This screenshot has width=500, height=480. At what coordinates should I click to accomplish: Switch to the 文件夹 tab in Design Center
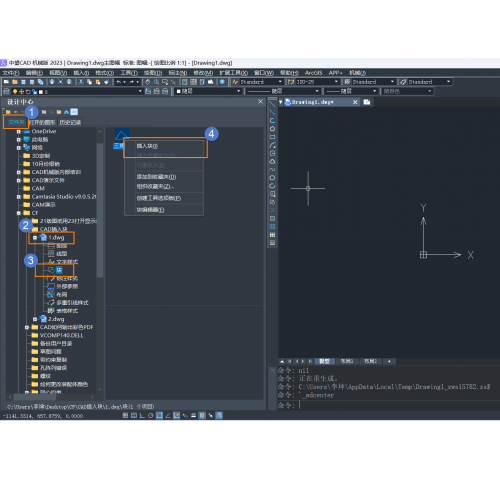click(x=16, y=122)
